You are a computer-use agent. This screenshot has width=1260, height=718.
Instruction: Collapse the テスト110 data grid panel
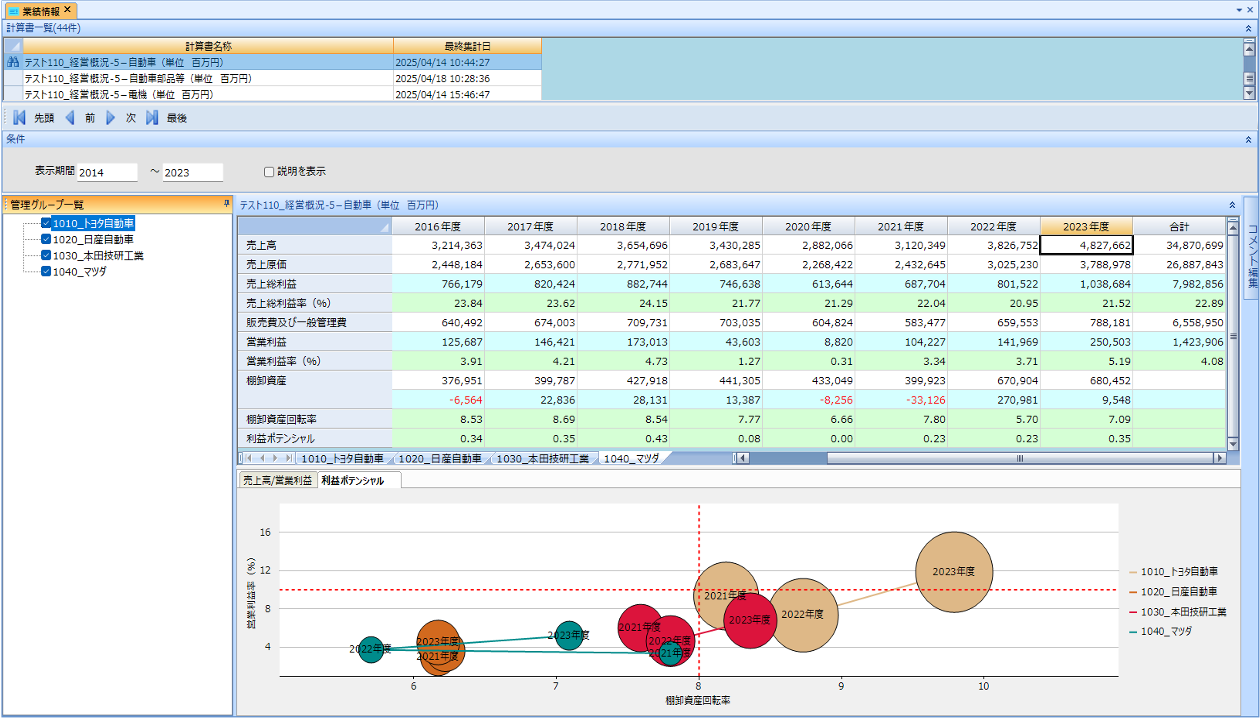(1232, 204)
